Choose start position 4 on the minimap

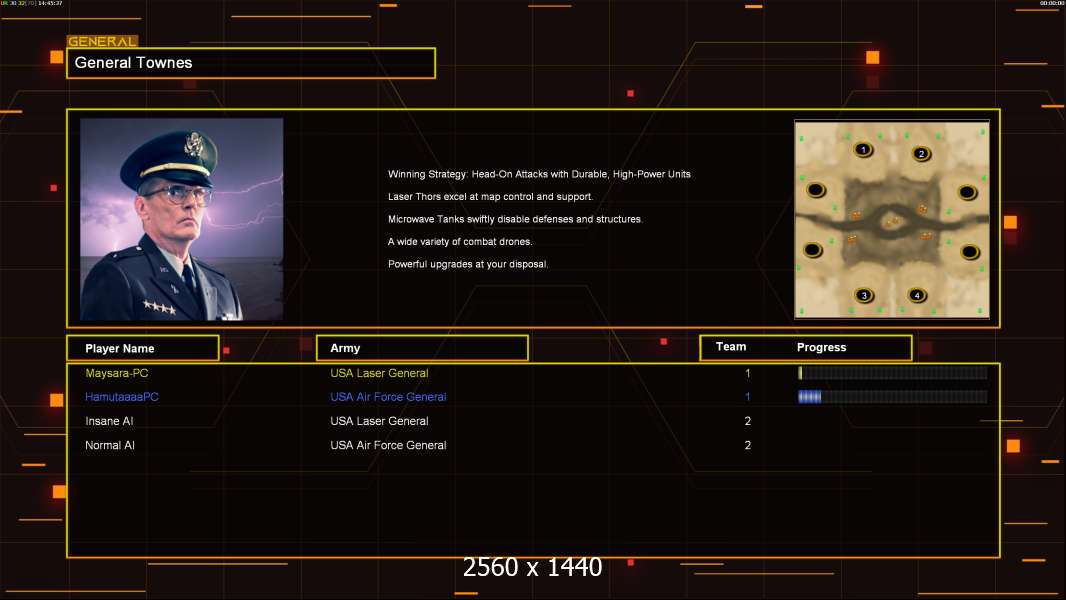coord(916,295)
